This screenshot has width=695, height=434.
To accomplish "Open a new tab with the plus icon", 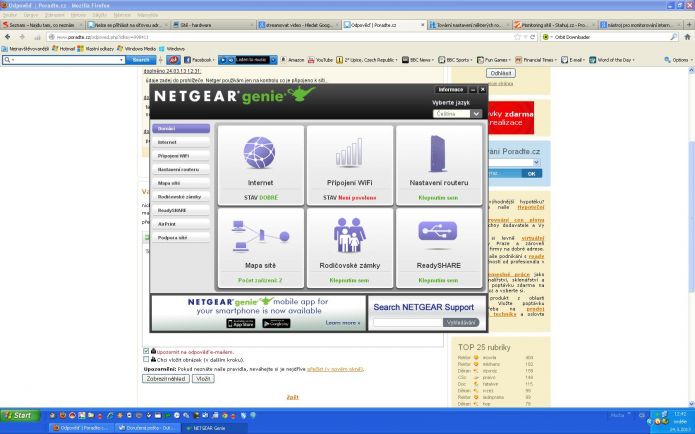I will 689,25.
